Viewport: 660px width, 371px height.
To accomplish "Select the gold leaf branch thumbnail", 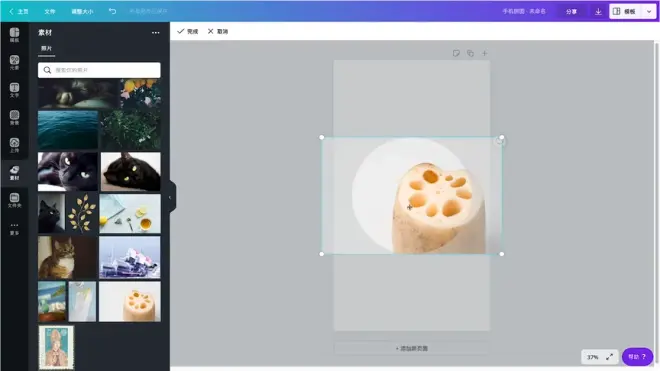I will (82, 214).
